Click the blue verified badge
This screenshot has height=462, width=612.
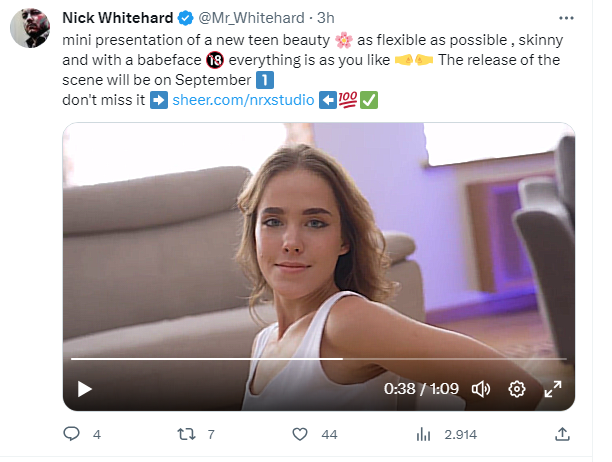click(x=185, y=18)
